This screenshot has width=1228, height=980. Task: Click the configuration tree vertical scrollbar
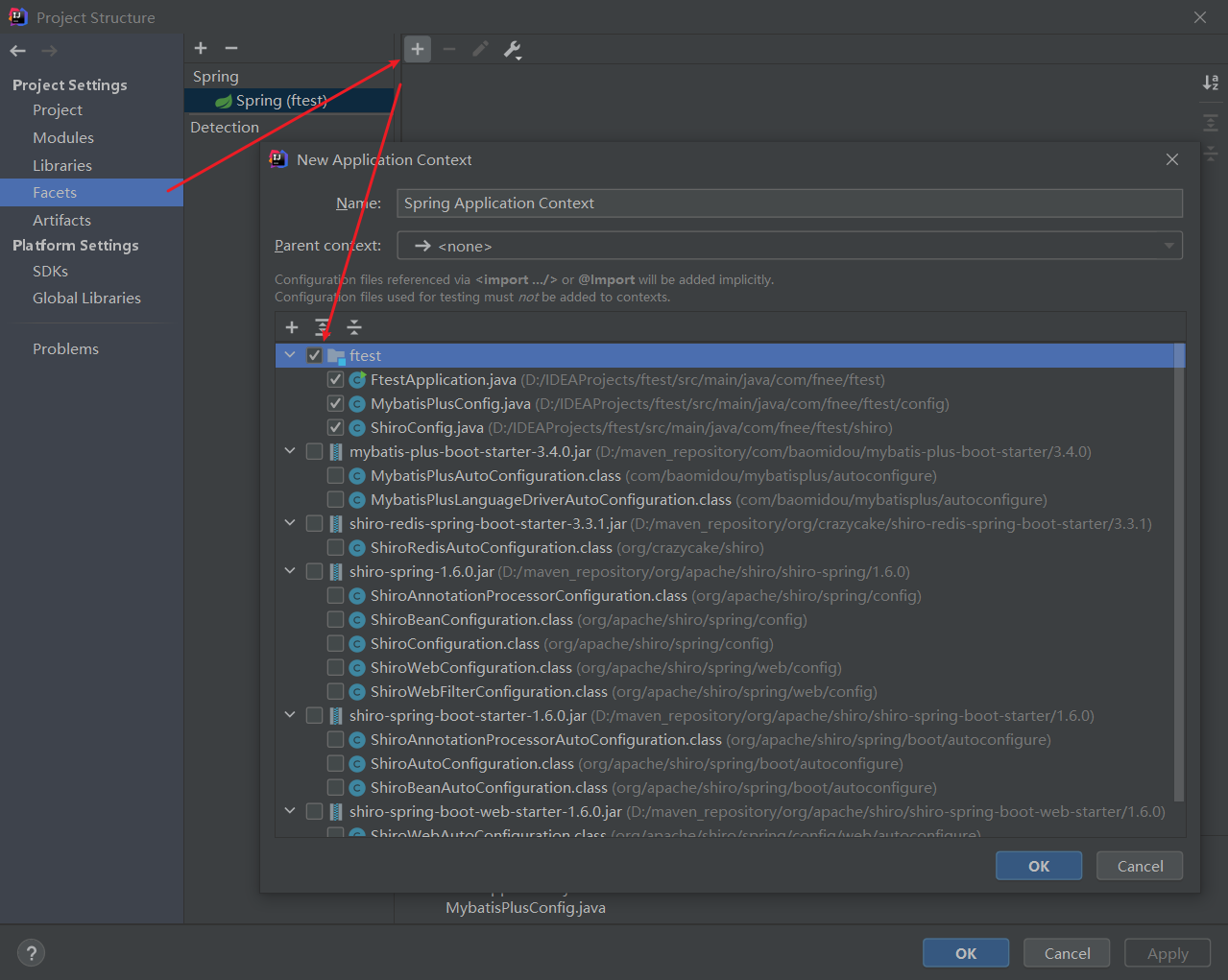pyautogui.click(x=1179, y=571)
